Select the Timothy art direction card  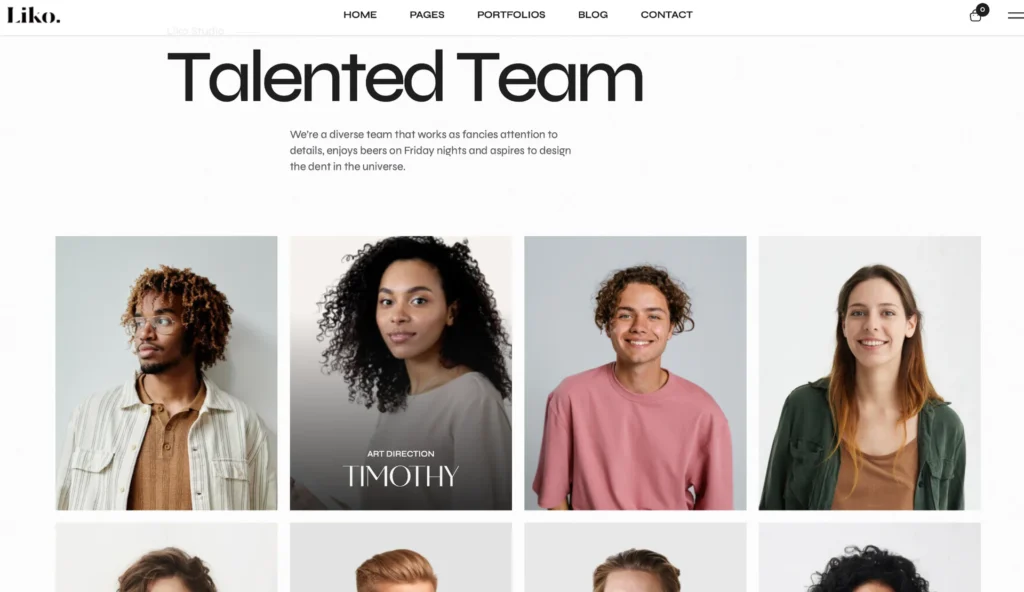400,372
